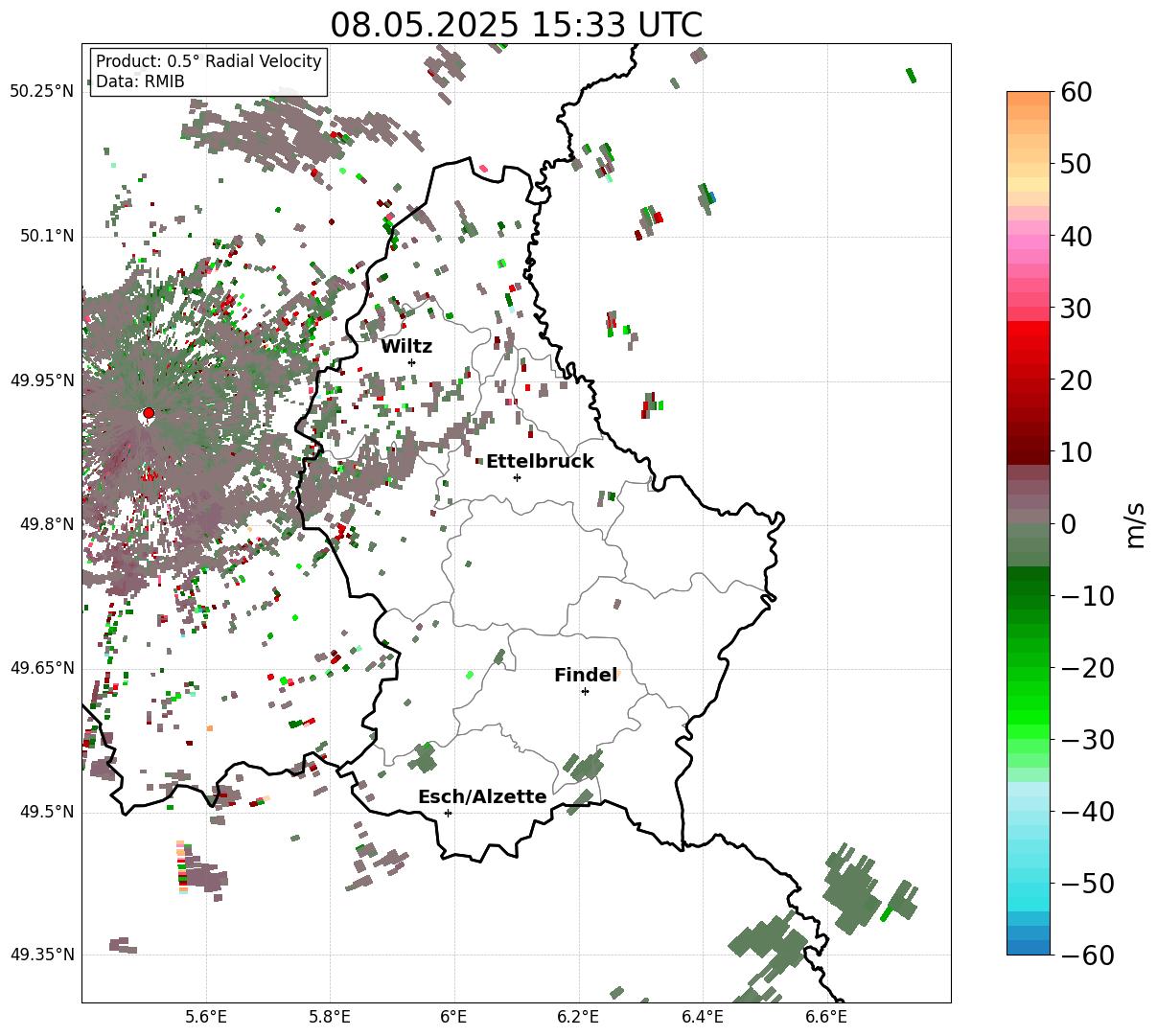Click the 6.2°E longitude label
Screen dimensions: 1157x1036
tap(579, 1016)
